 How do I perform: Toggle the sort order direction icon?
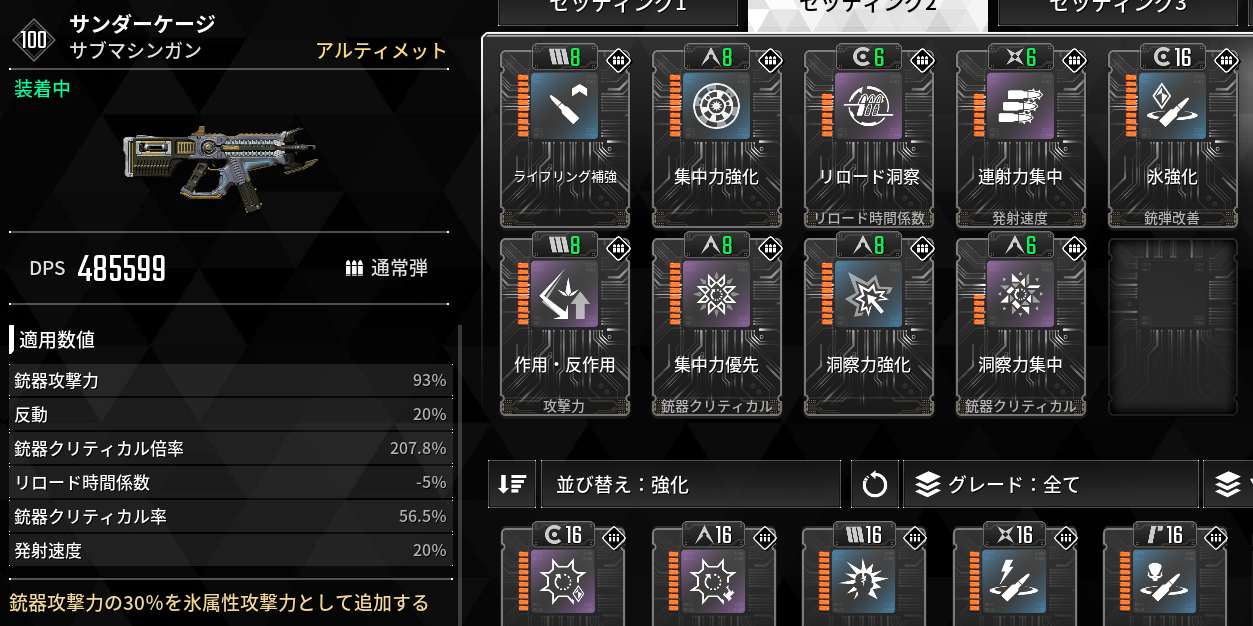(x=512, y=485)
